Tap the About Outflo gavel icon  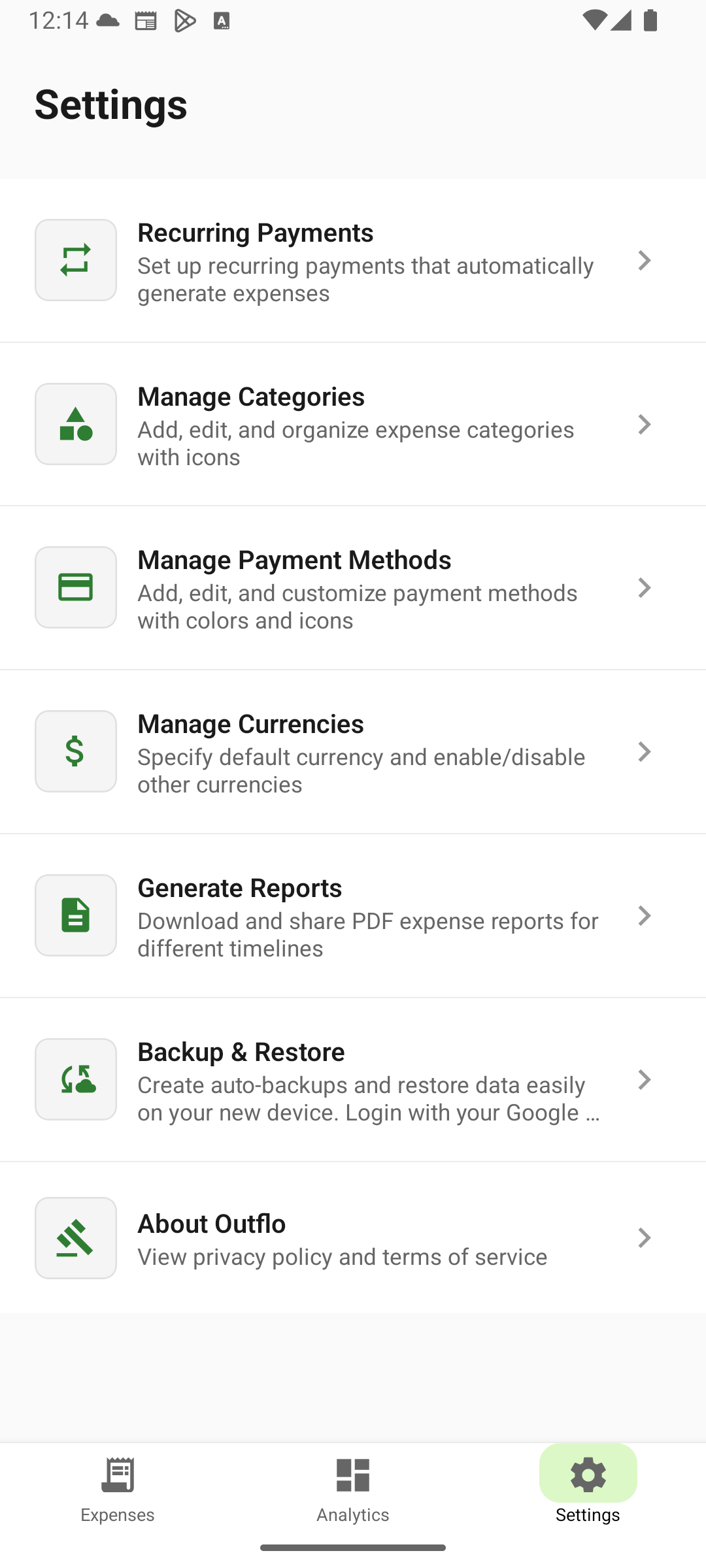(76, 1238)
